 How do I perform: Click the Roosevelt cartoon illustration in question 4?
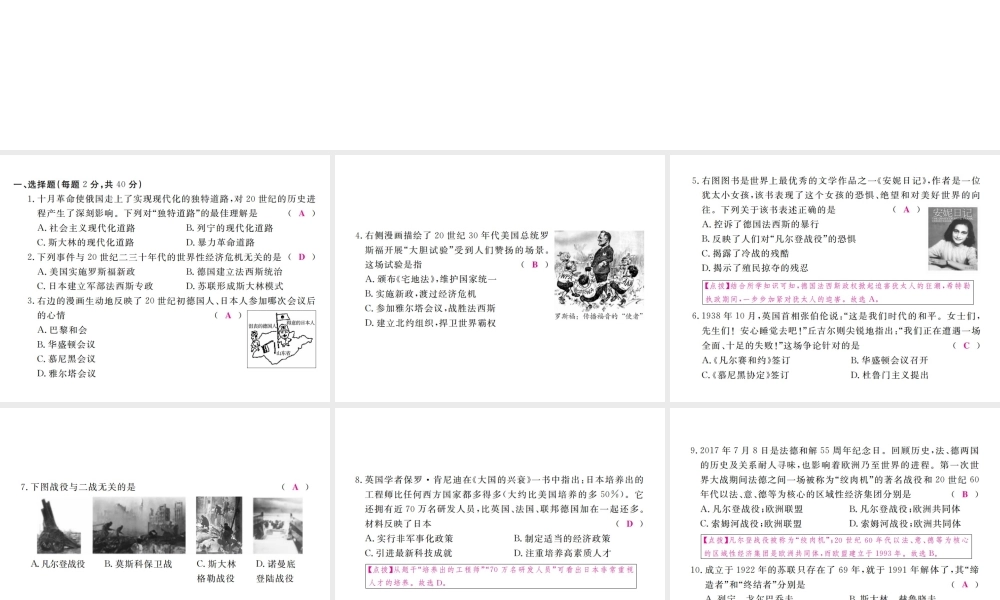[x=599, y=271]
